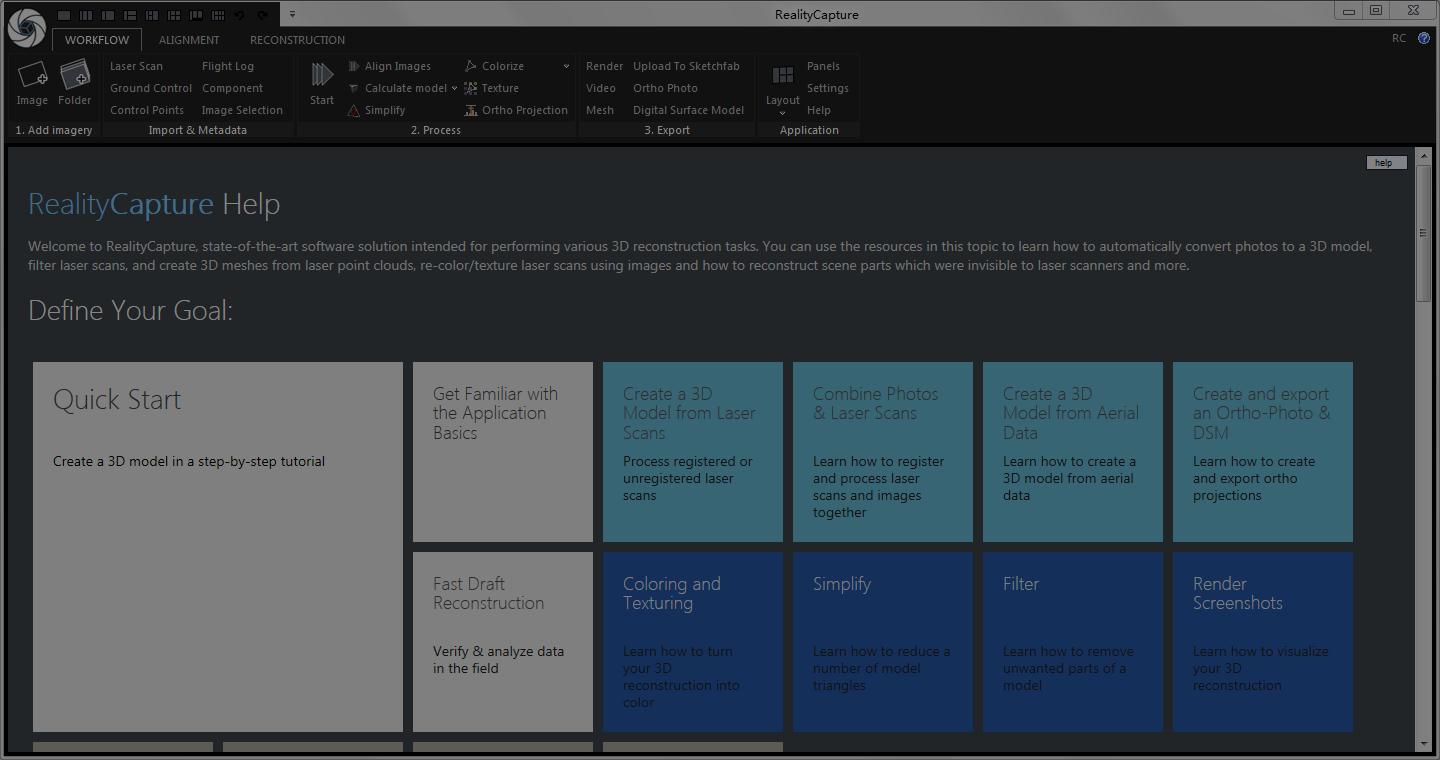This screenshot has width=1440, height=760.
Task: Click the Folder import icon
Action: [x=75, y=76]
